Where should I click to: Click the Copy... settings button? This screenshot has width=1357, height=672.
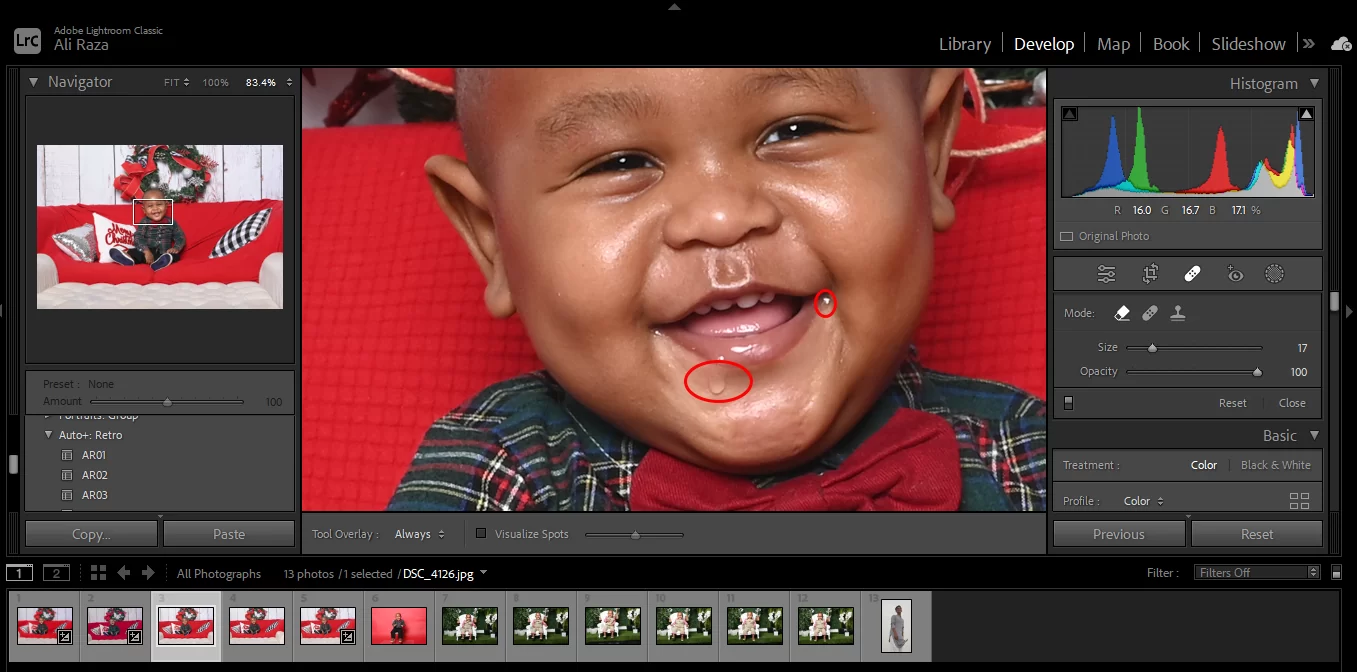coord(91,534)
